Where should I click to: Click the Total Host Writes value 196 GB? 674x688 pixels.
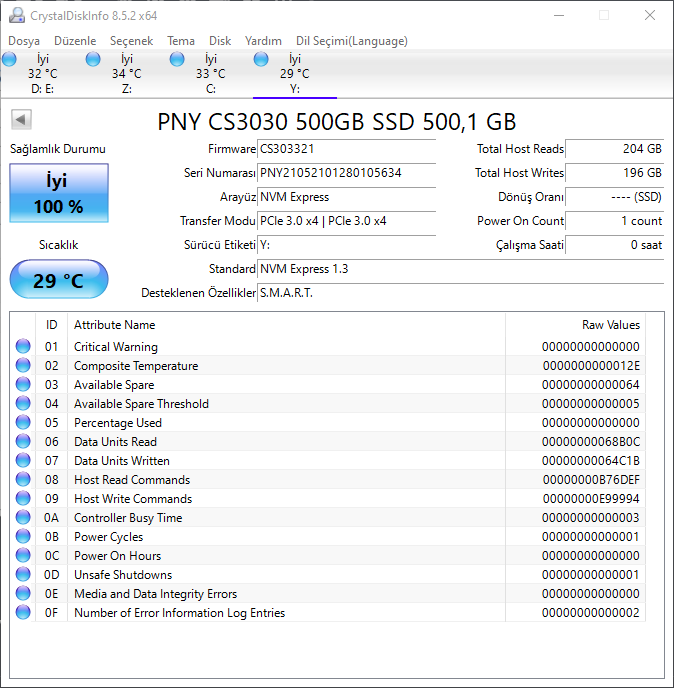click(x=615, y=173)
